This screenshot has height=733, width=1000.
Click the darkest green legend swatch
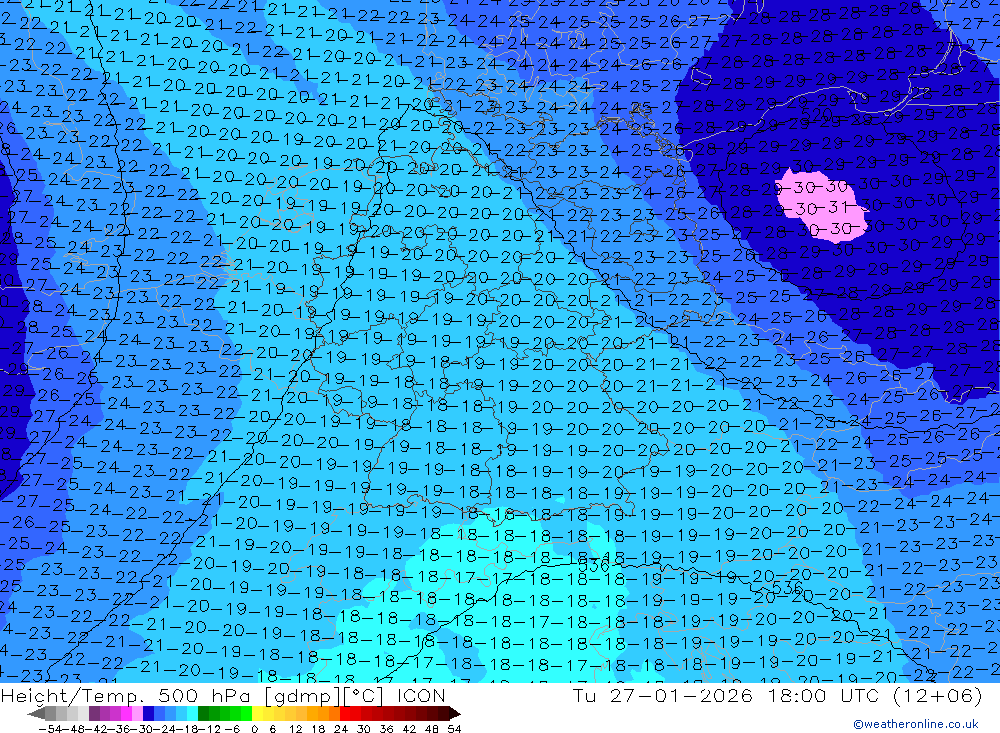203,714
